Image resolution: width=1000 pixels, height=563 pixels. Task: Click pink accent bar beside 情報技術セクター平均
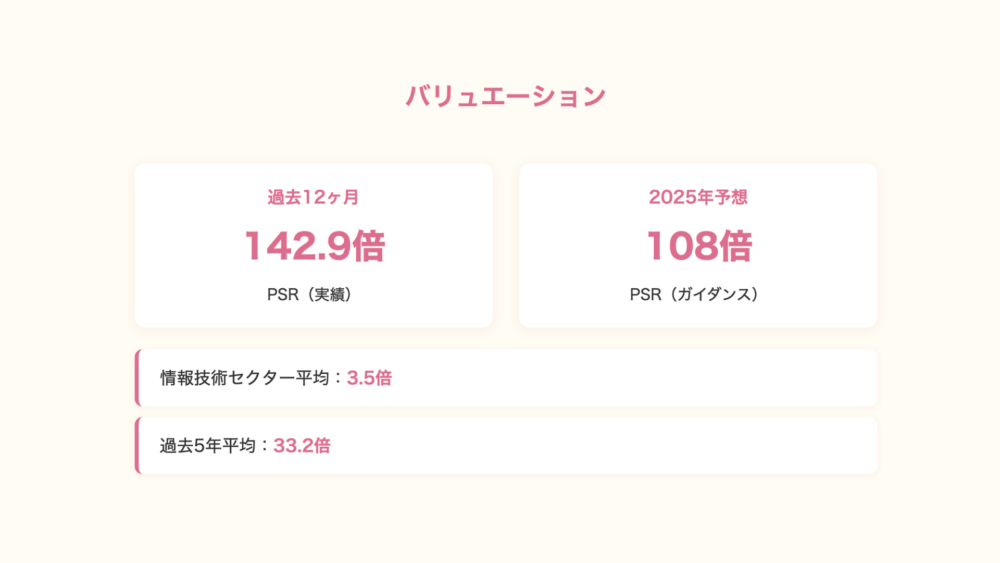click(137, 378)
